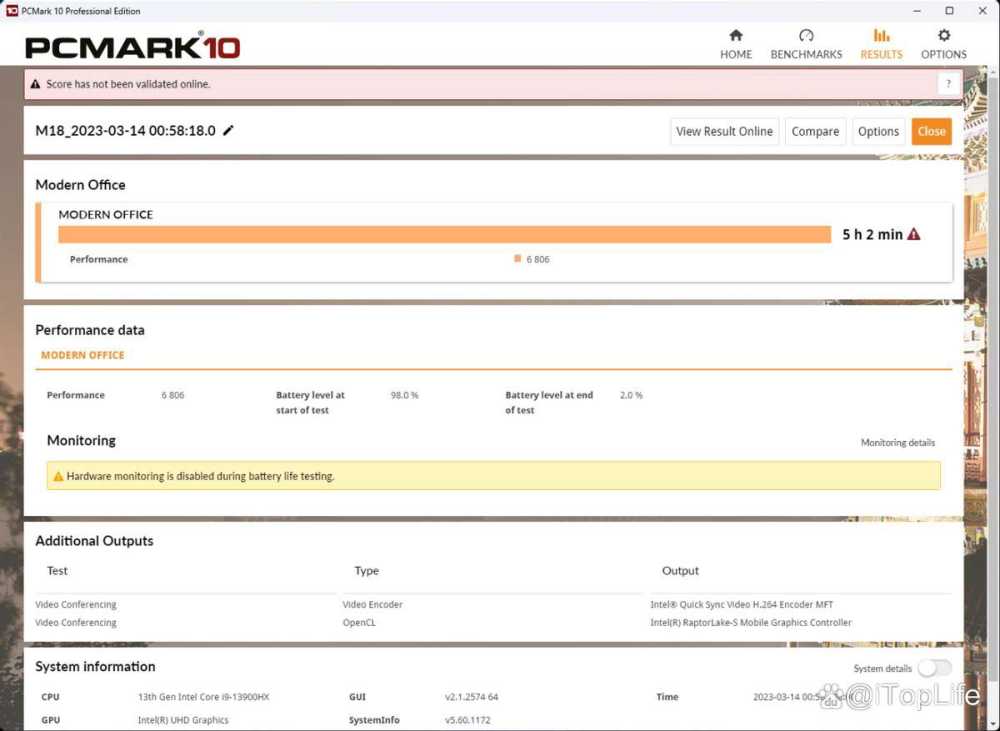Toggle the System details switch

[x=935, y=668]
